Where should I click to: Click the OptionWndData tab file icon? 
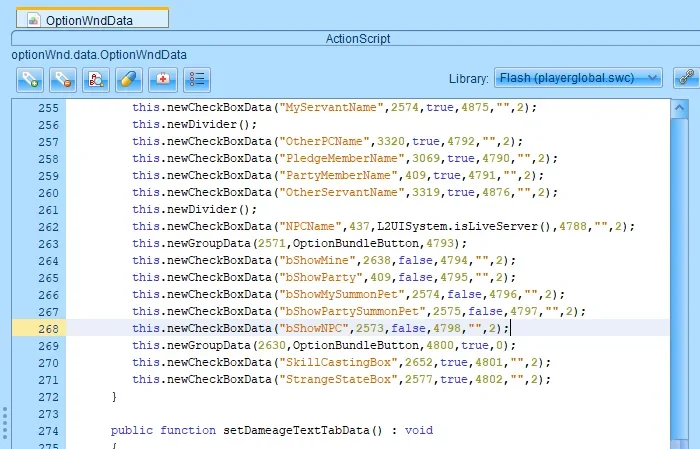33,20
